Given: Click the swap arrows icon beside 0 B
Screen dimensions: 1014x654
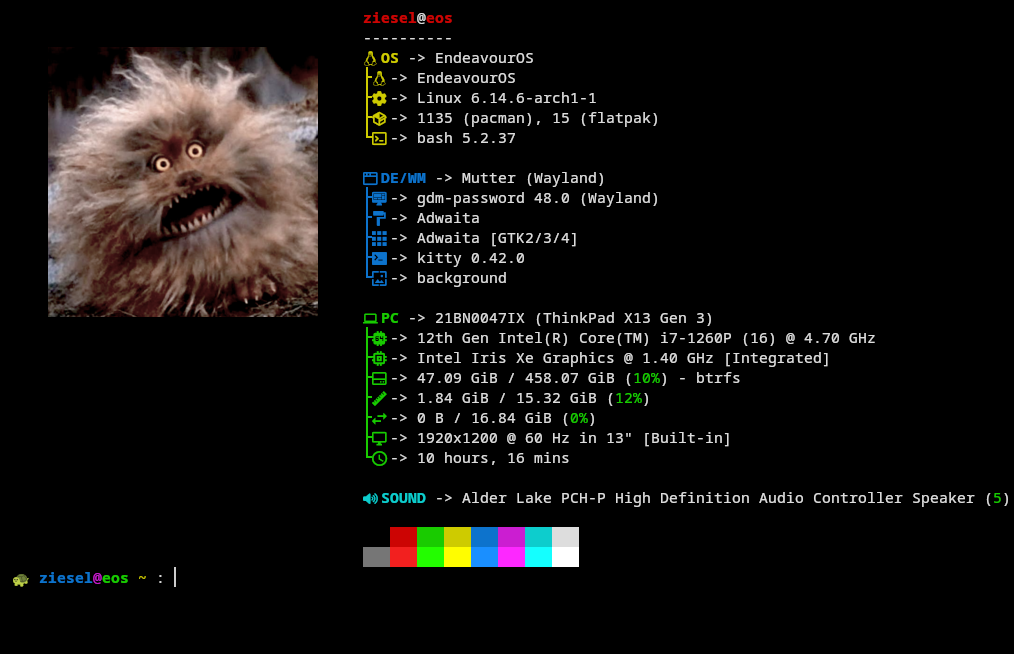Looking at the screenshot, I should coord(379,419).
